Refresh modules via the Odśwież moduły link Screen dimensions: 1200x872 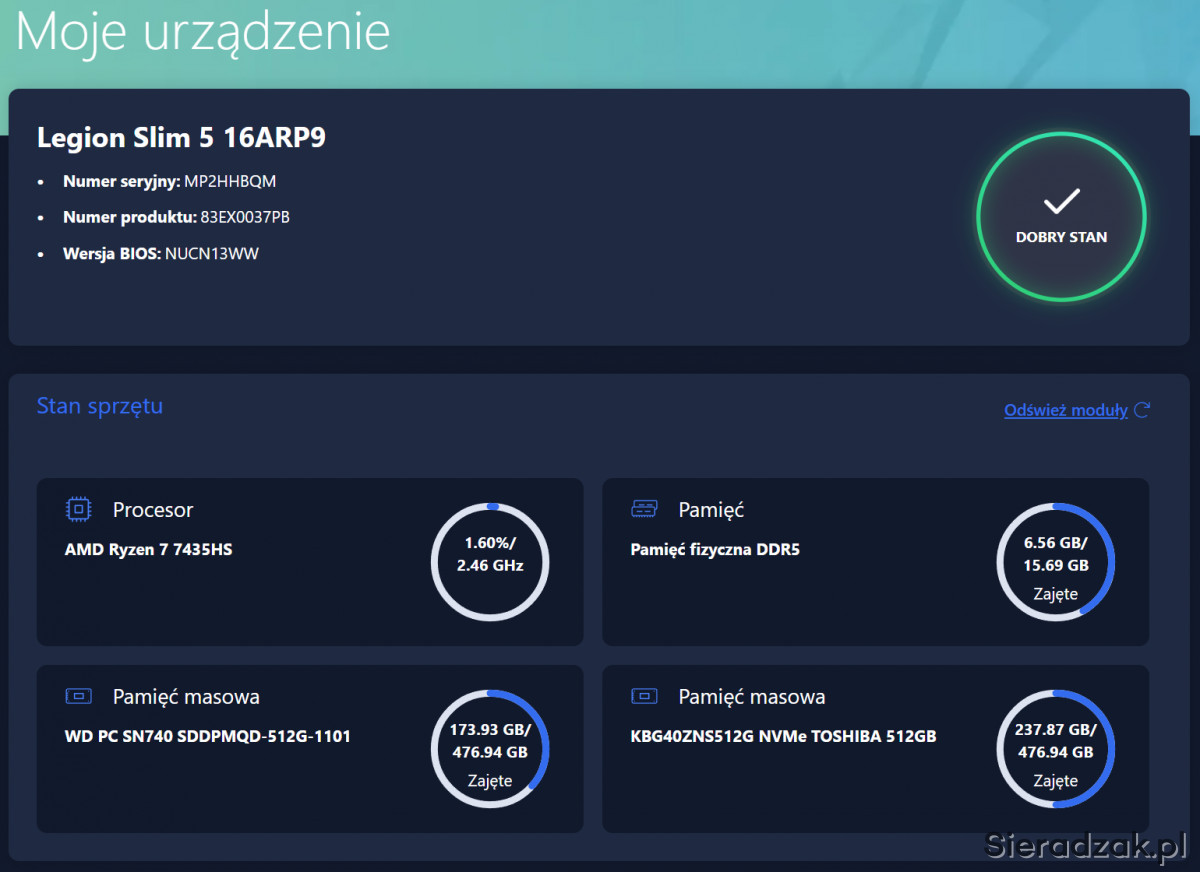[1066, 410]
